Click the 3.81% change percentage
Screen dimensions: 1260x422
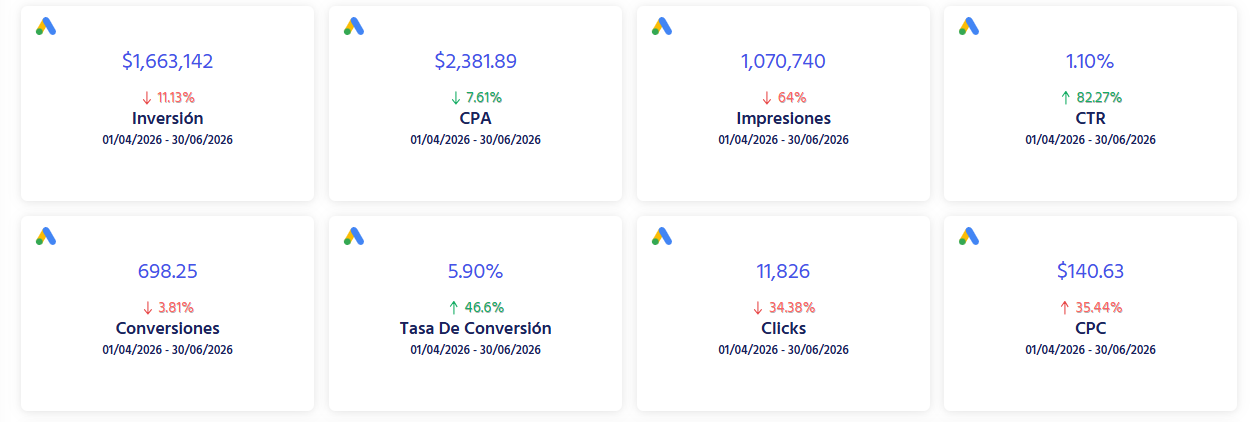(x=176, y=308)
